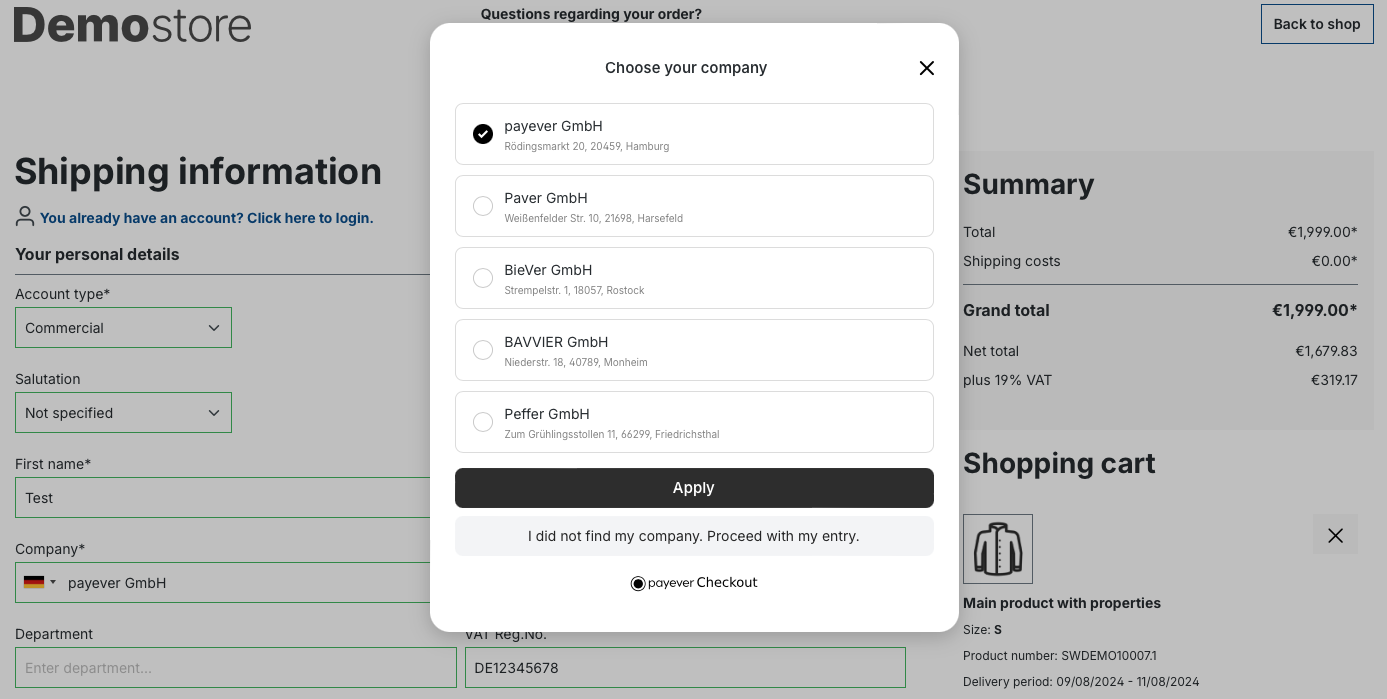The image size is (1387, 699).
Task: Proceed with my own company entry
Action: coord(694,536)
